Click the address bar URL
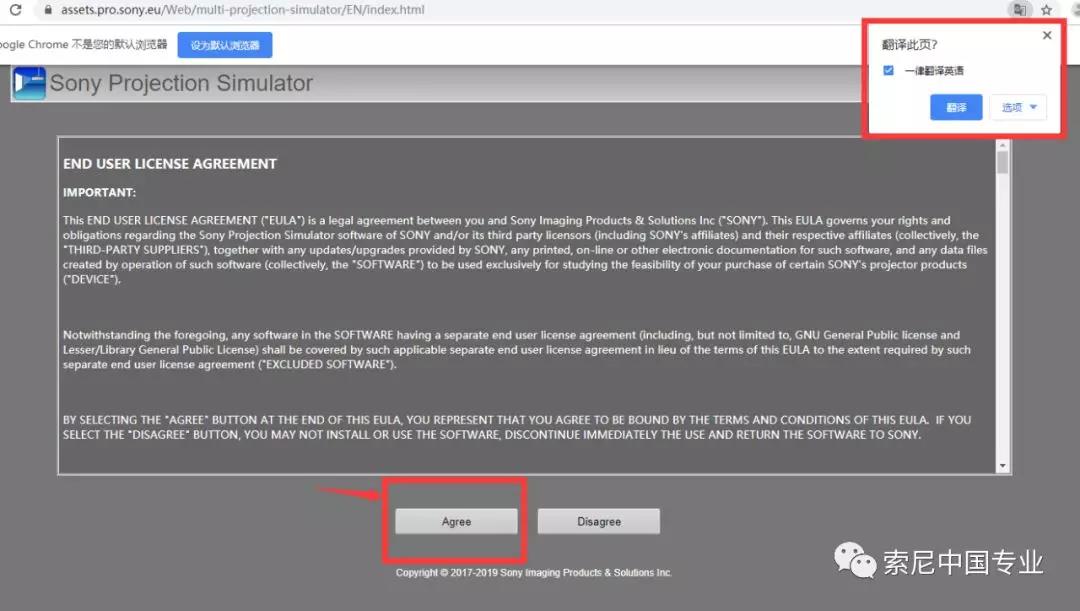Image resolution: width=1080 pixels, height=611 pixels. 242,10
